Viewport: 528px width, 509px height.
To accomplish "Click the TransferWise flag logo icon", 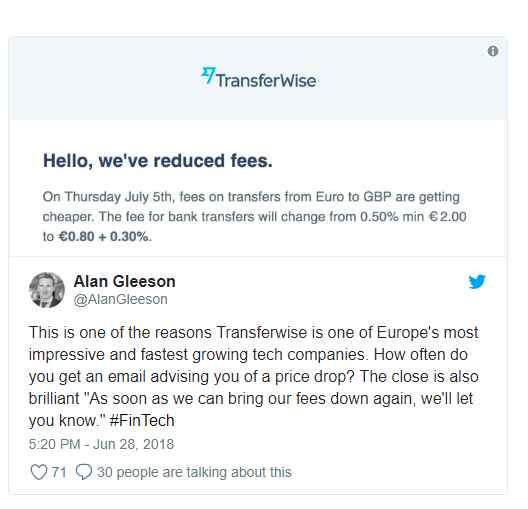I will pyautogui.click(x=208, y=75).
